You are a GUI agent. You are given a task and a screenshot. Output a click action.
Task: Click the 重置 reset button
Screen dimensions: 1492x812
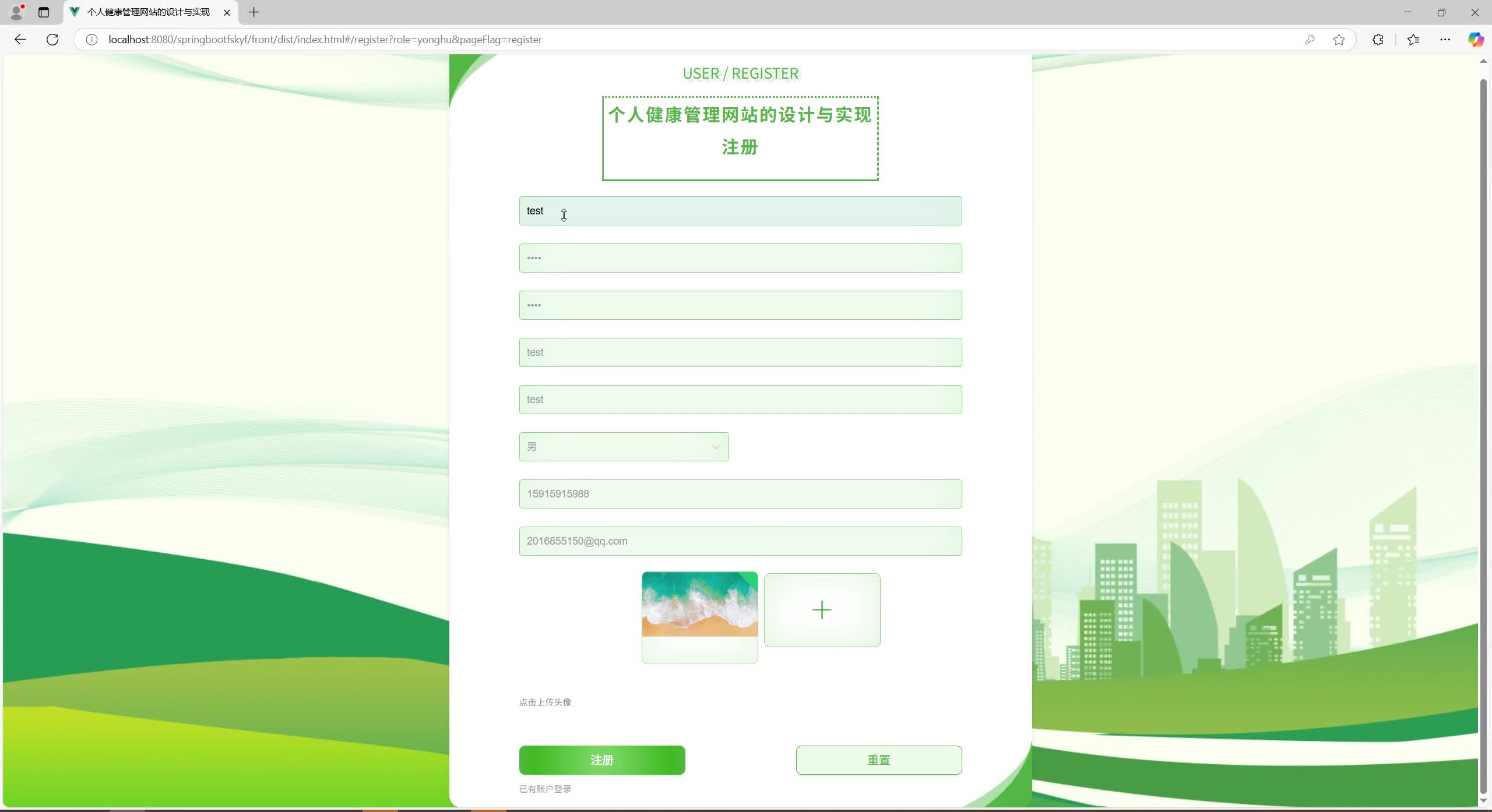[x=878, y=760]
